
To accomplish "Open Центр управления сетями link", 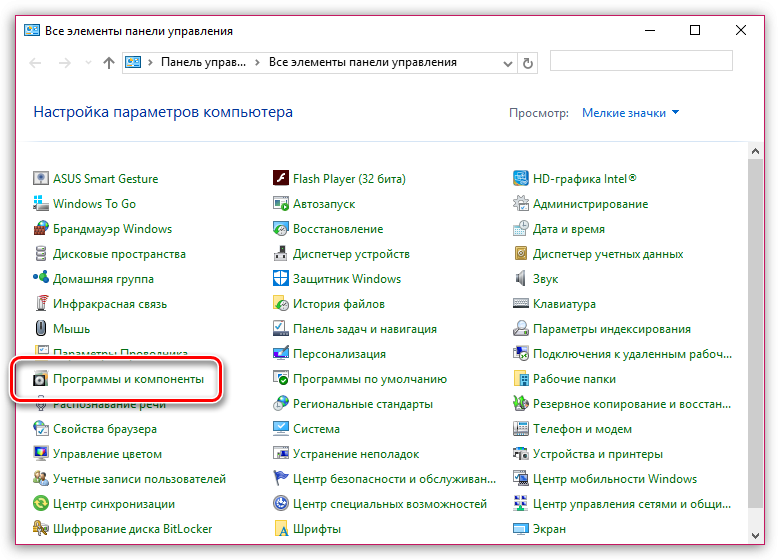I will click(x=632, y=504).
